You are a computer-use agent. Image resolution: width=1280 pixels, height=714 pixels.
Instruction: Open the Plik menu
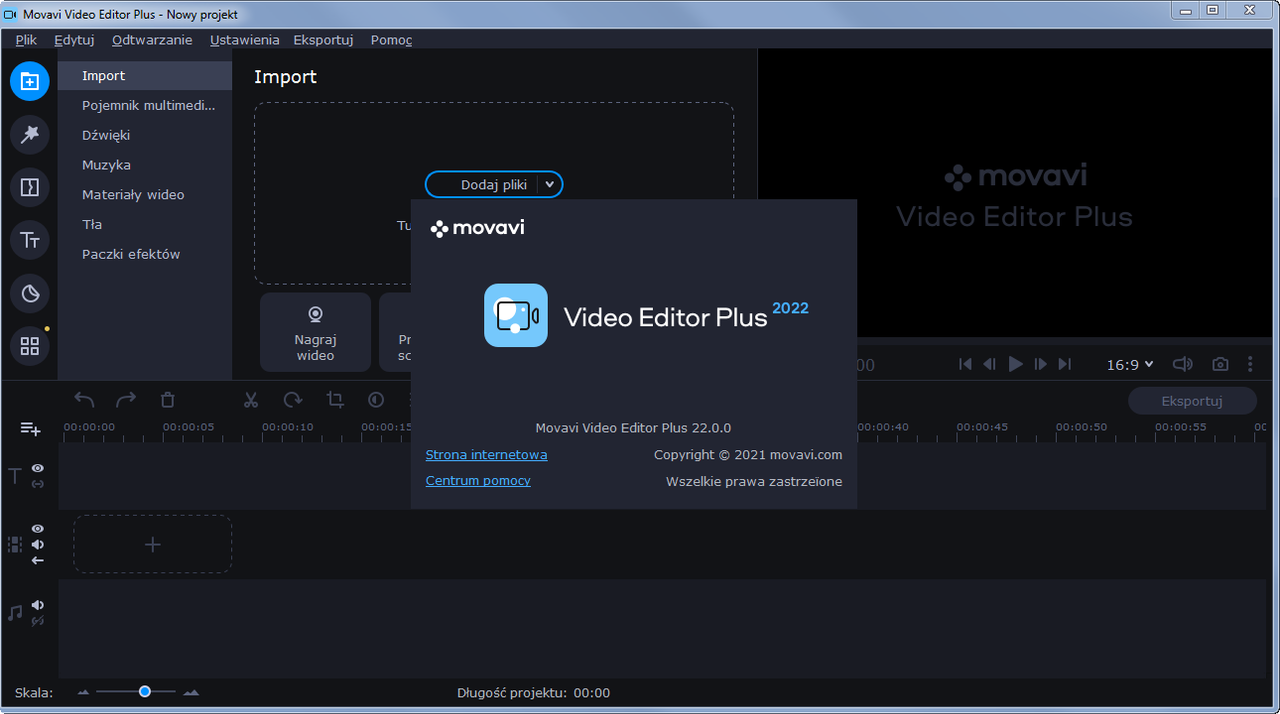click(x=26, y=40)
